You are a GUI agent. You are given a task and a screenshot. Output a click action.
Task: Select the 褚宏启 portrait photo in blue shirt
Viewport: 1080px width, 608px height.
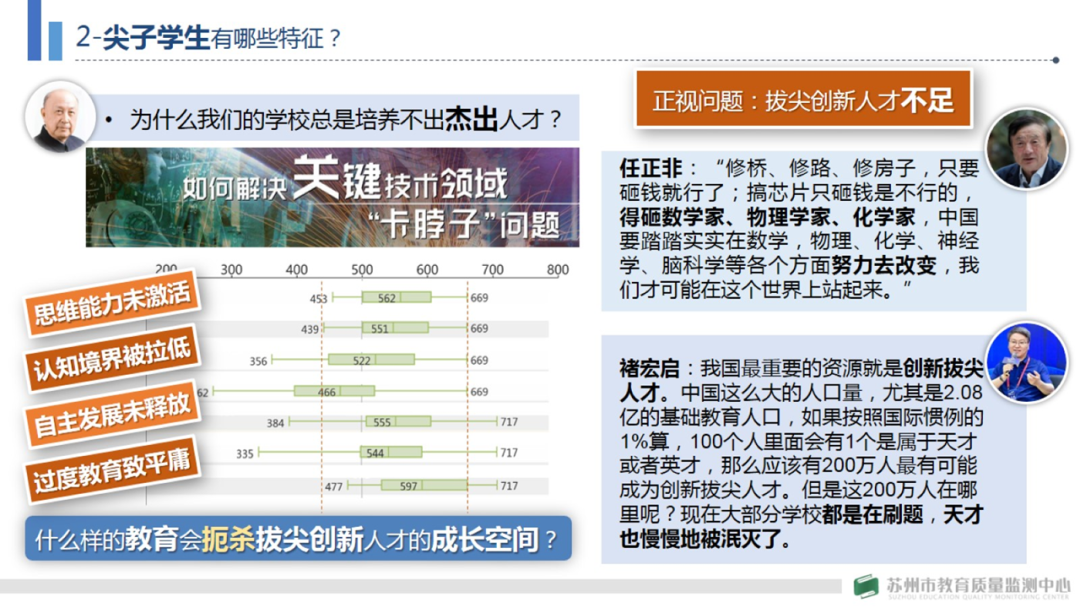(x=1026, y=362)
